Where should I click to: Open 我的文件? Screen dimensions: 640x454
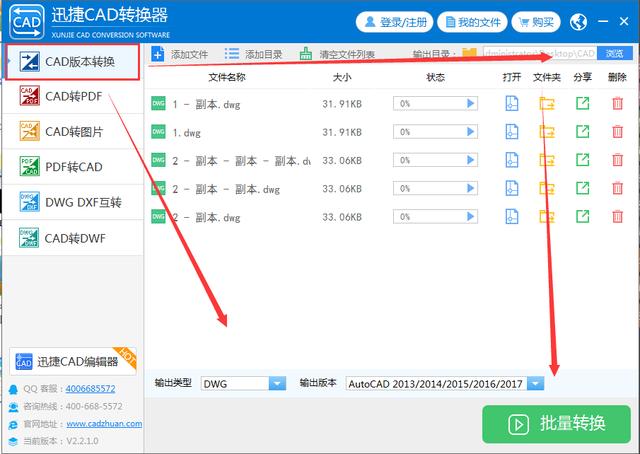472,22
